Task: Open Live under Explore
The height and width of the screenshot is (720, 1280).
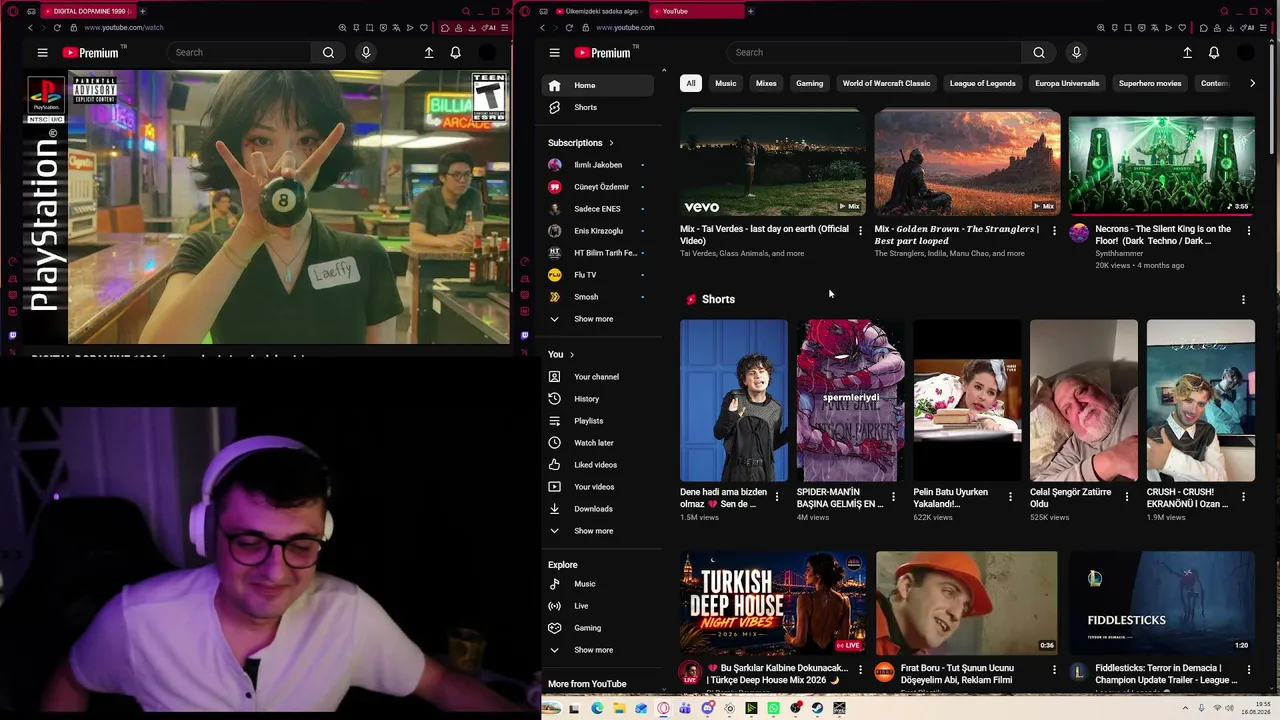Action: coord(598,606)
